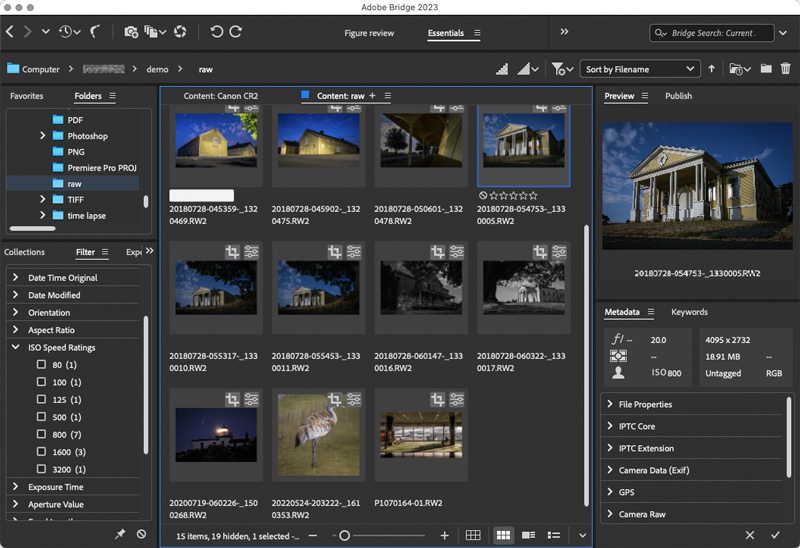
Task: Rotate 90° clockwise
Action: [x=235, y=32]
